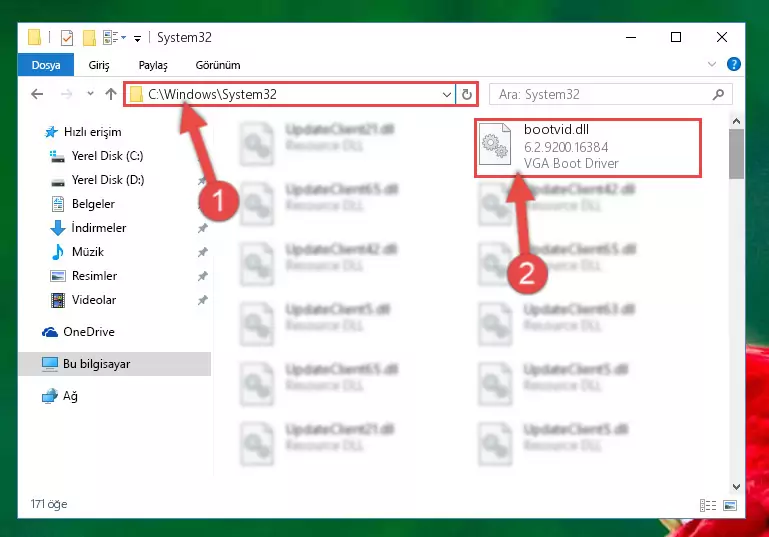Open recent locations dropdown arrow
Screen dimensions: 769x537
[90, 94]
